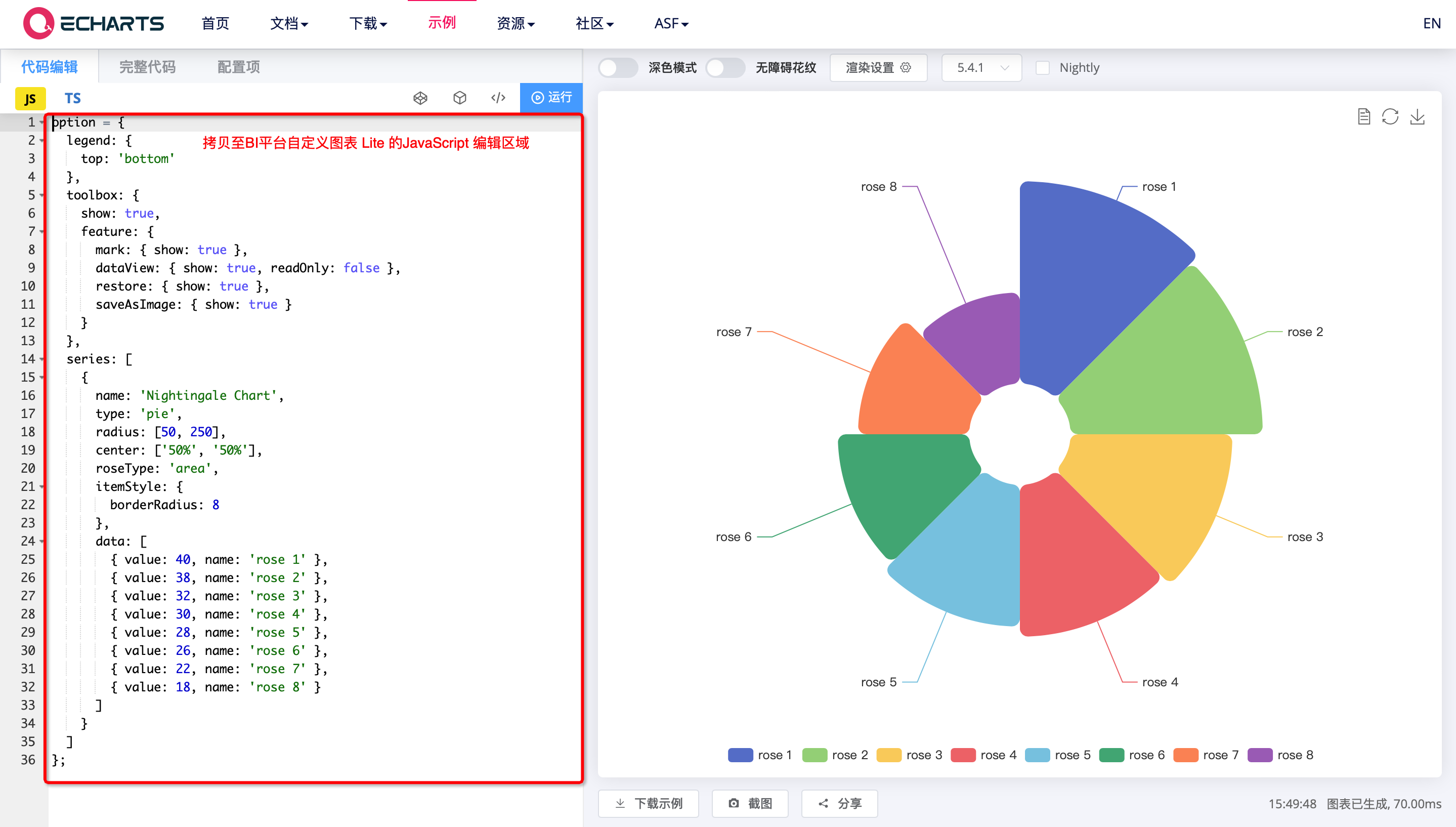Click the render settings gear icon

(x=906, y=68)
